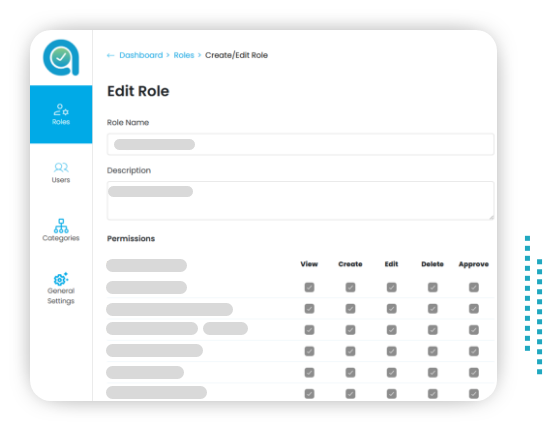Viewport: 543px width, 431px height.
Task: Toggle Edit checkbox in the fourth permission row
Action: click(x=392, y=351)
